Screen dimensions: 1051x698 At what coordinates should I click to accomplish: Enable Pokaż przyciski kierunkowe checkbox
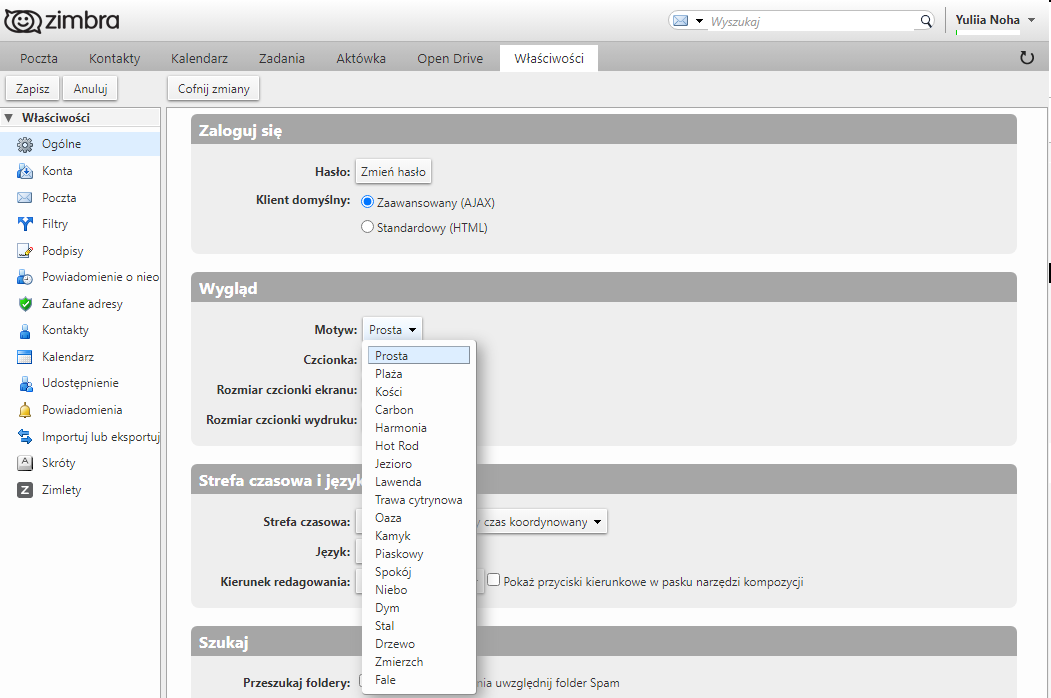493,580
